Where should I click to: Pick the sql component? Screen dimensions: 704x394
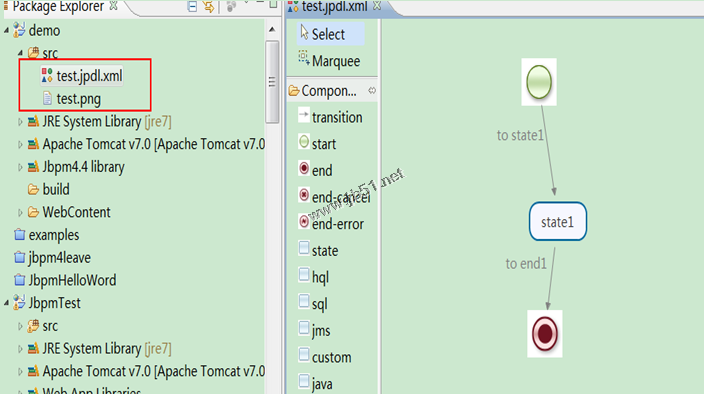click(313, 303)
